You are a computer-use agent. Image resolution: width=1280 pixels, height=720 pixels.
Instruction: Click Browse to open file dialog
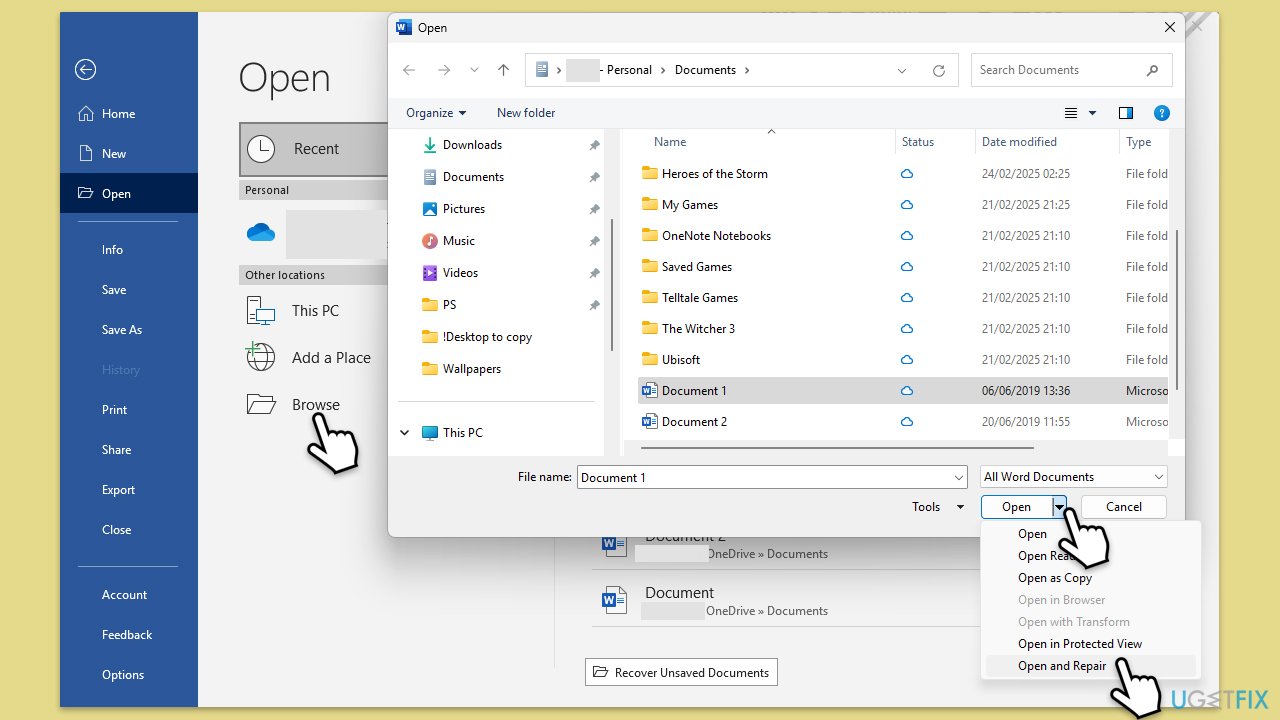point(314,405)
